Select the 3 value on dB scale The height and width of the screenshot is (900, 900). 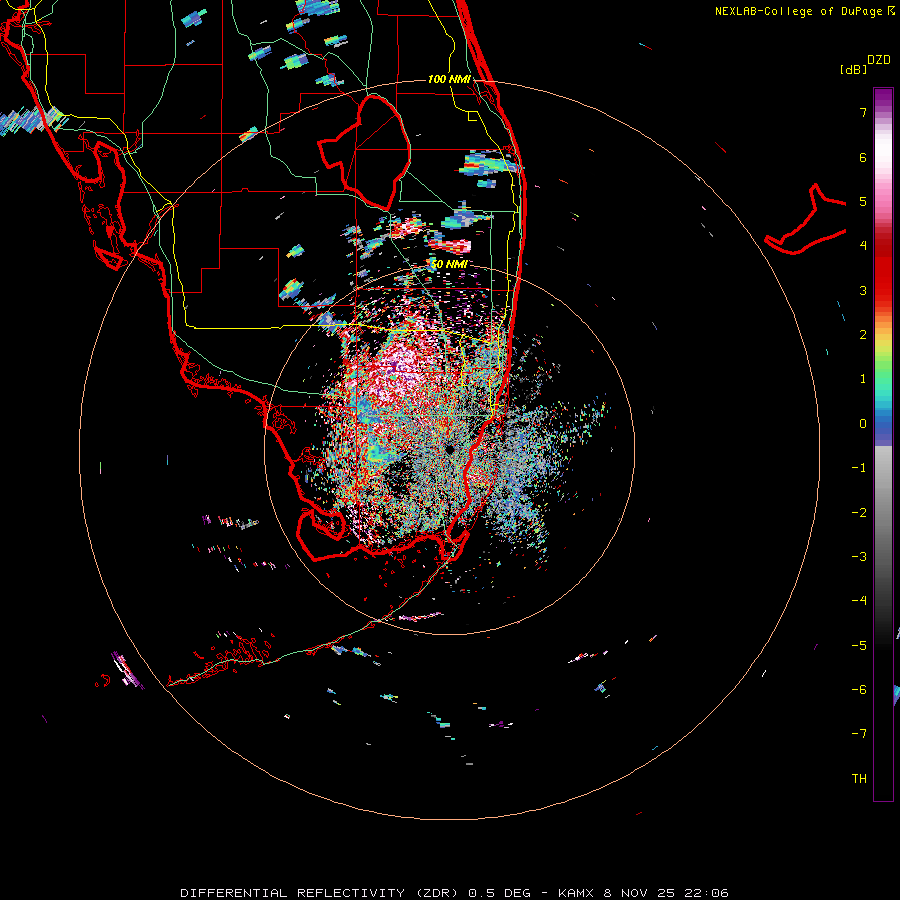[x=863, y=290]
